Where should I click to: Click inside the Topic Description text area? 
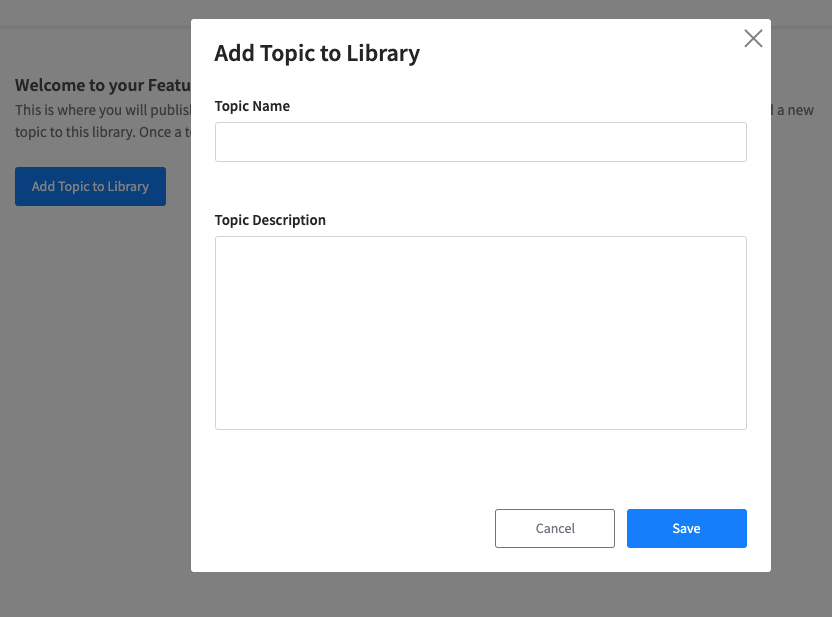(x=481, y=333)
